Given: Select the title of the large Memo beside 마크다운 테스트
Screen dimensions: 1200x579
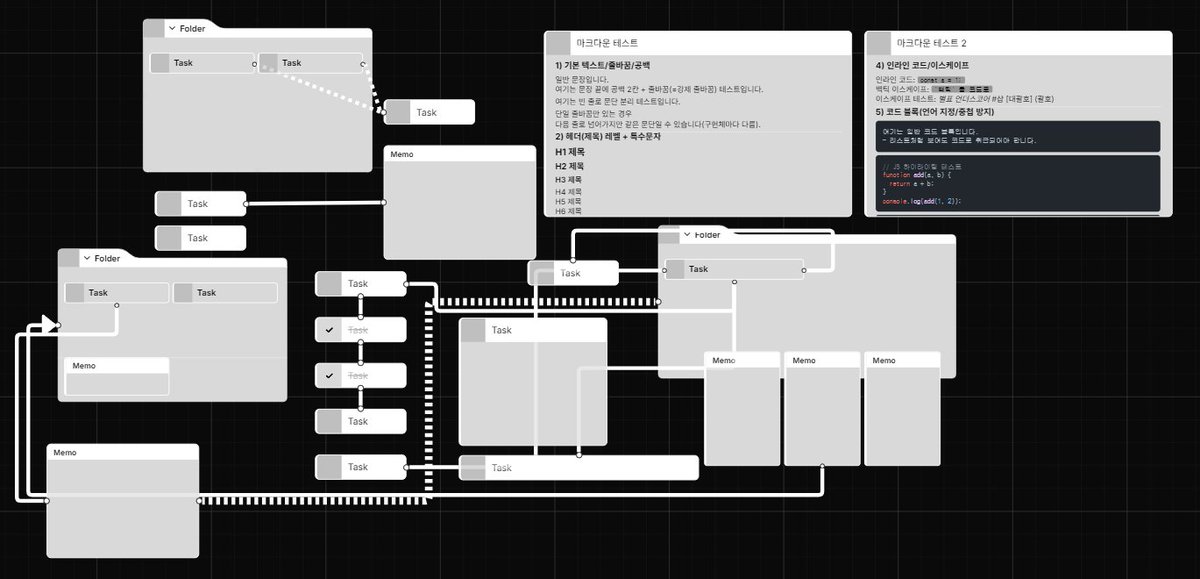Looking at the screenshot, I should click(x=402, y=154).
